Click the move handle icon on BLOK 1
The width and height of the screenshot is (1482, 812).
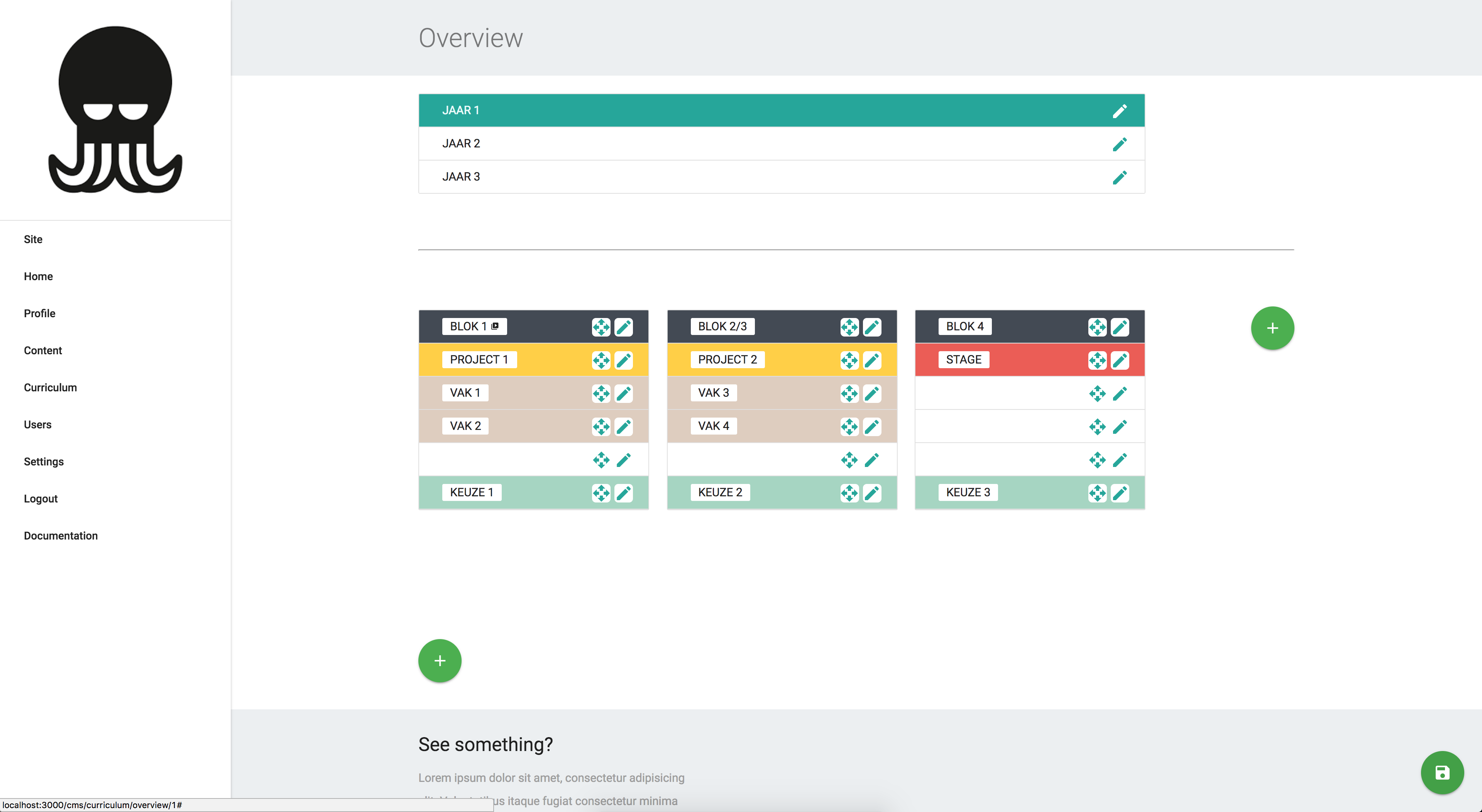click(x=601, y=327)
